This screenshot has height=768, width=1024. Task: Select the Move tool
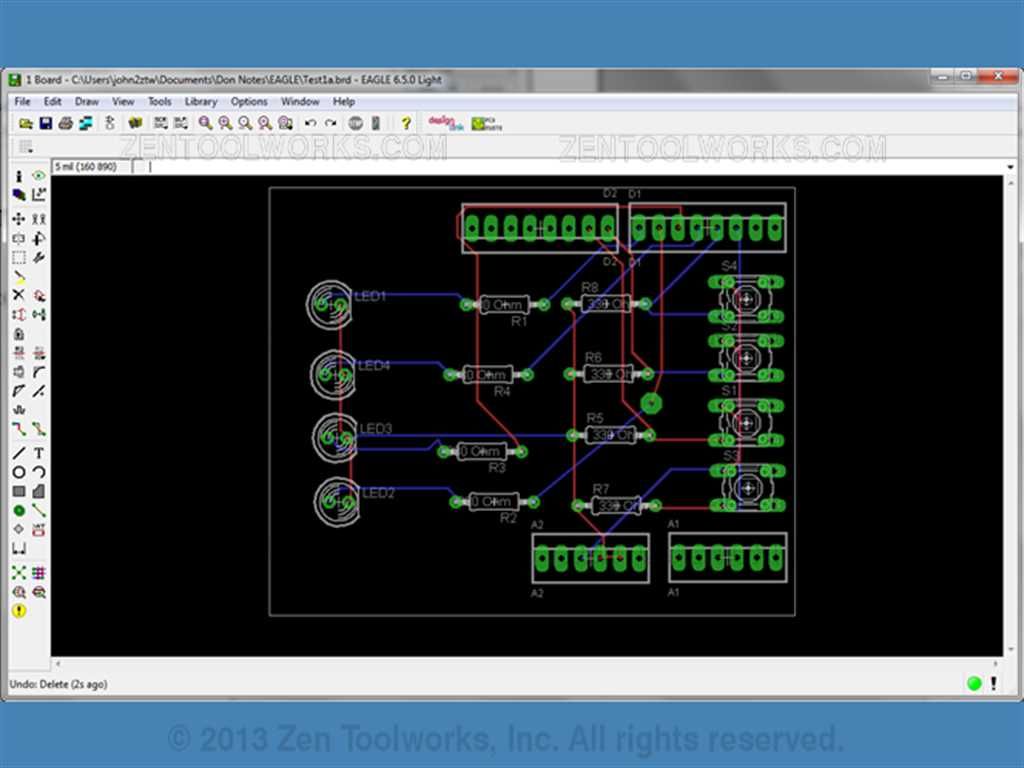coord(19,219)
